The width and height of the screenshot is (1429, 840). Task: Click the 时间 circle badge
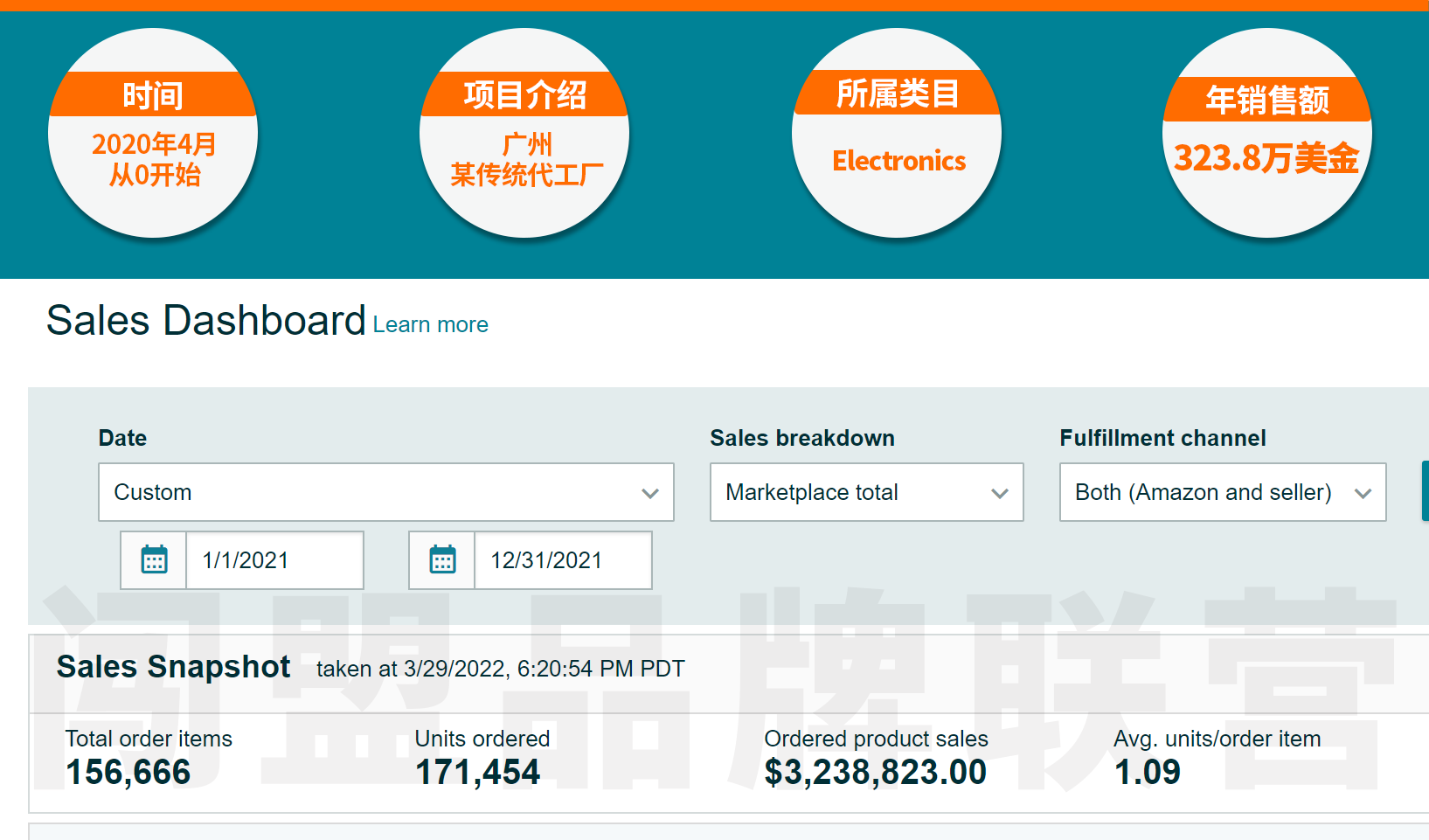[153, 134]
